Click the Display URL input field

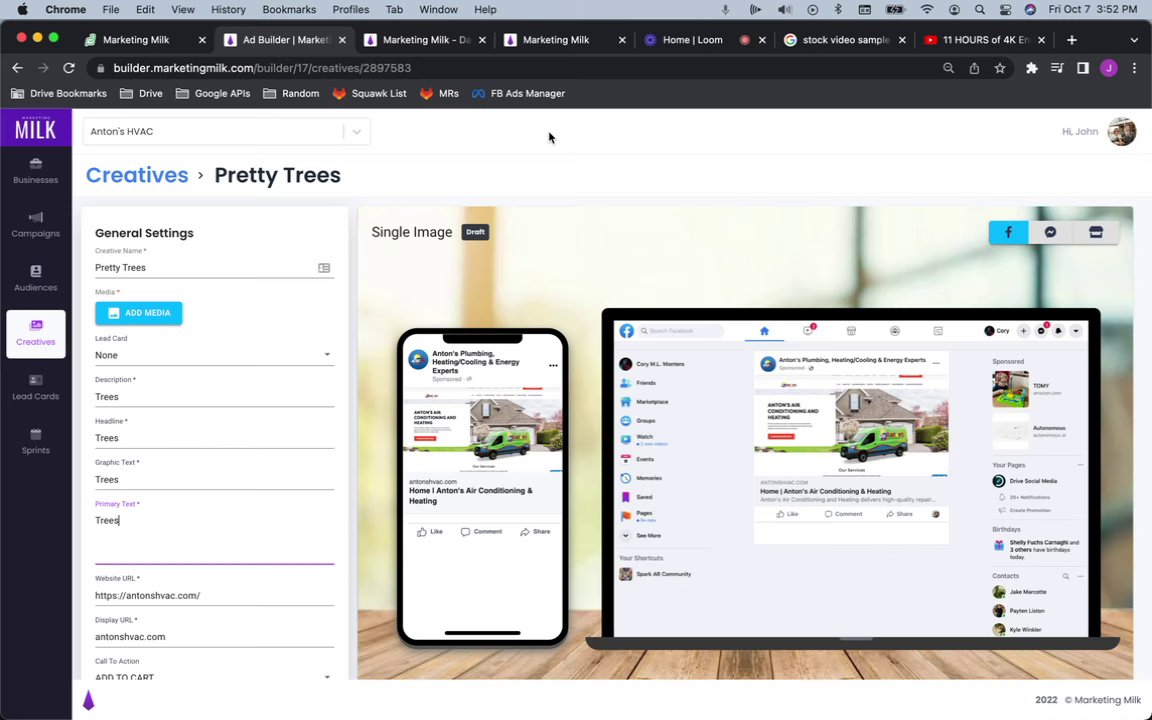click(214, 636)
